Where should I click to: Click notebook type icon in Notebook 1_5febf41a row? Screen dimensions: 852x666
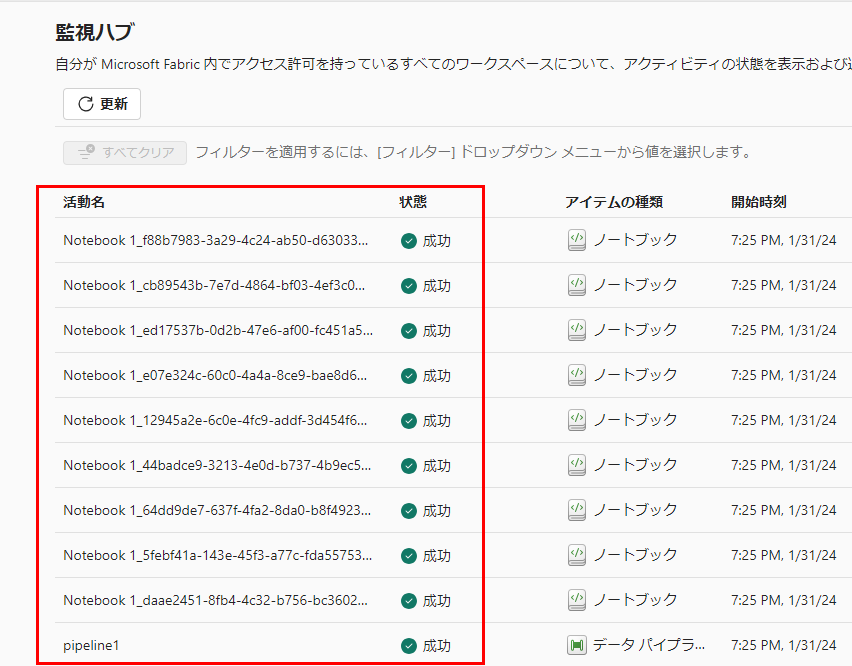point(577,556)
